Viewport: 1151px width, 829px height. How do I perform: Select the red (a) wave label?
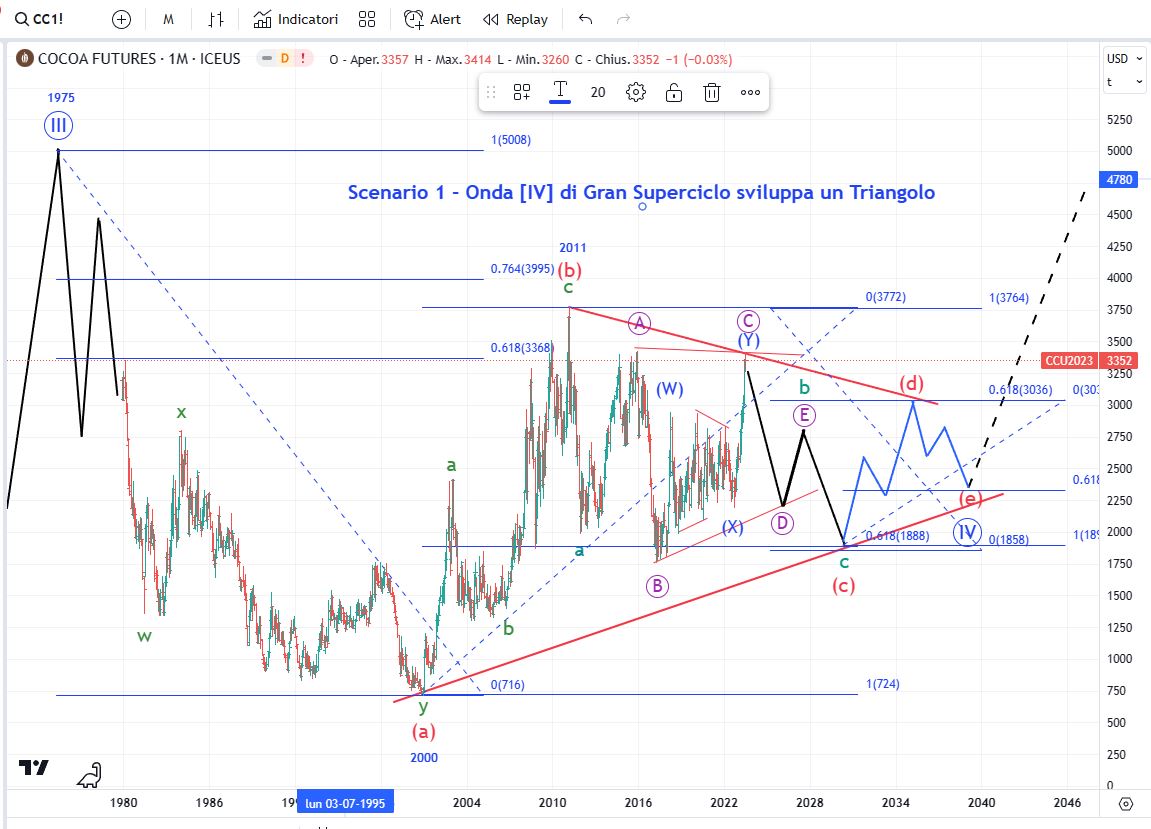(424, 731)
